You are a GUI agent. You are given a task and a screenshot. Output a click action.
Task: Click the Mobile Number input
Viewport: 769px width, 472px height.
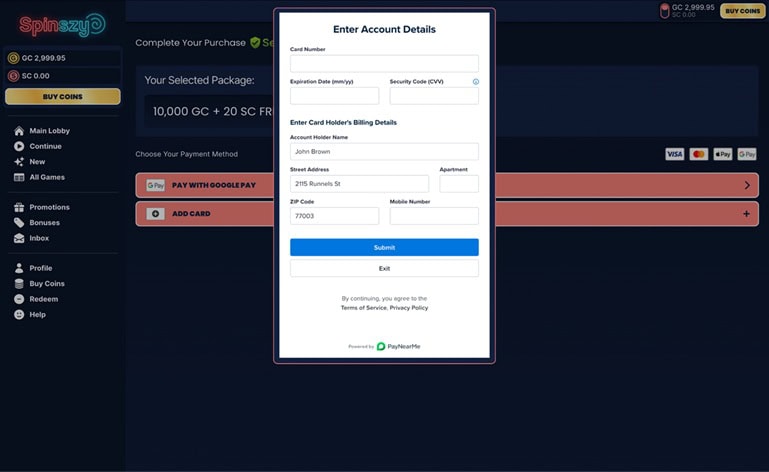coord(434,216)
